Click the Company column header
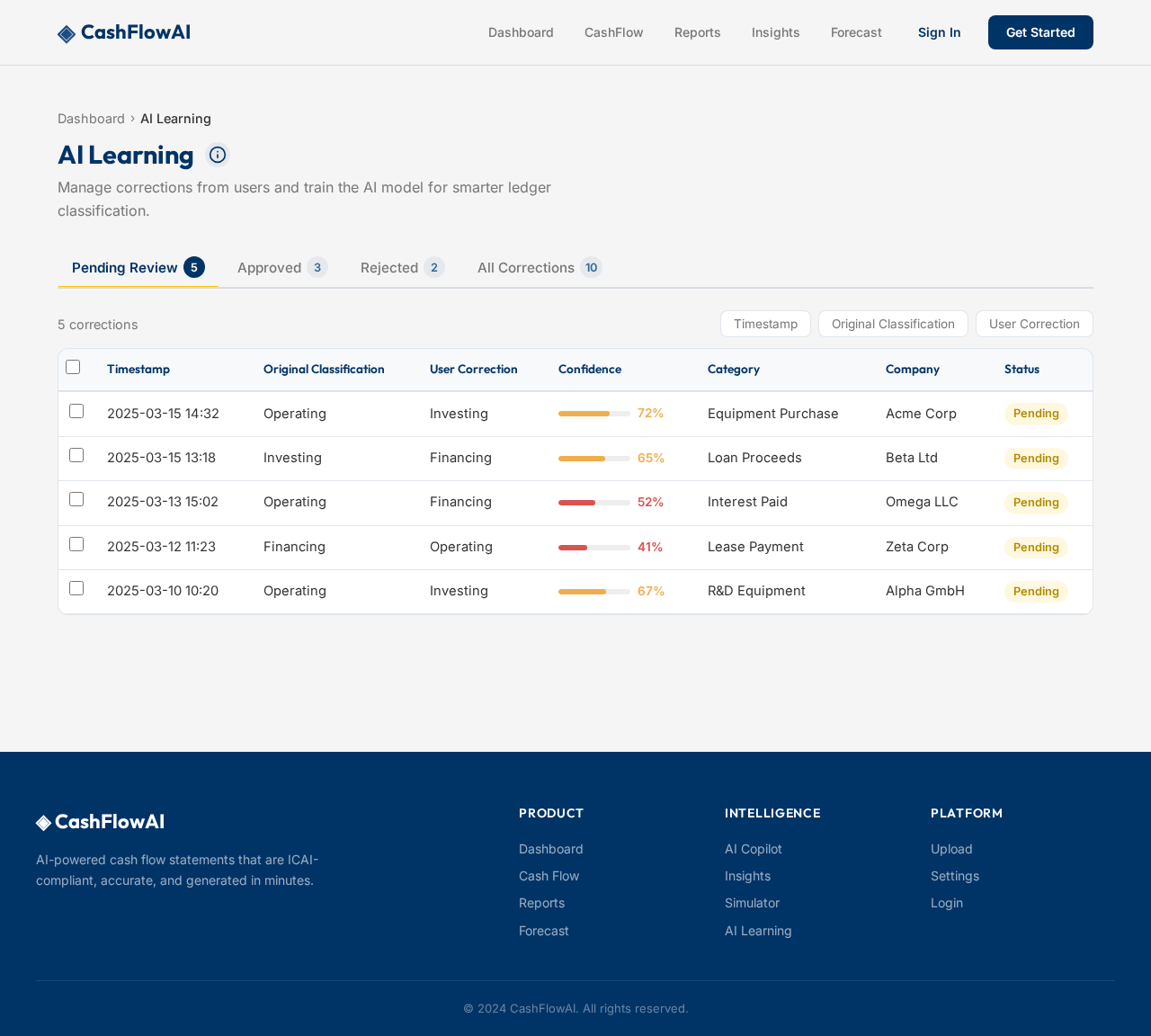Screen dimensions: 1151x1036 point(913,370)
